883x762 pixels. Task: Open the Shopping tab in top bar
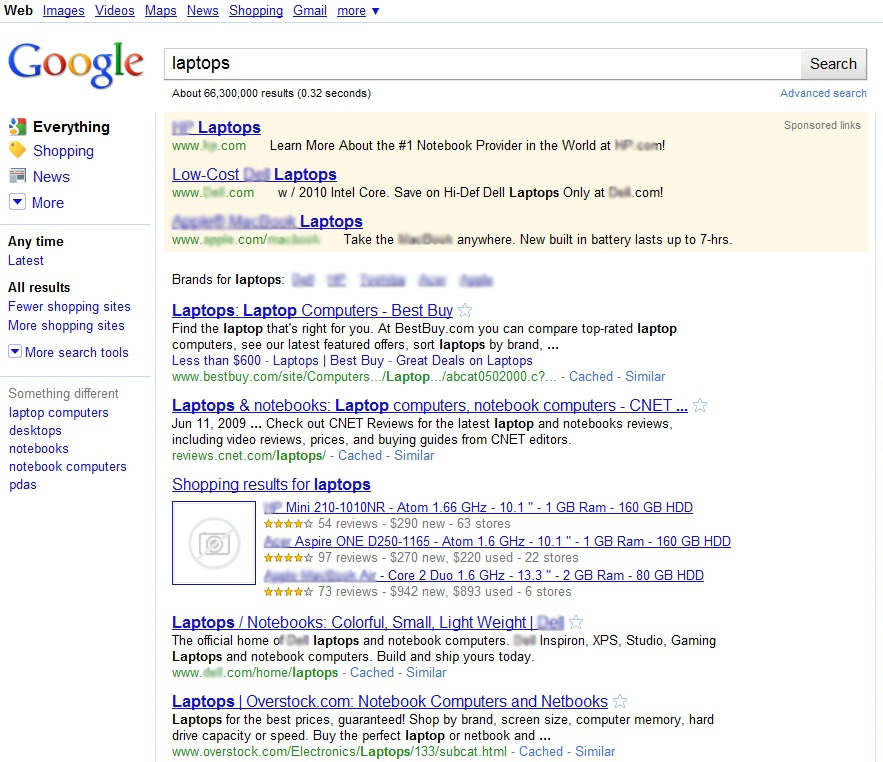click(256, 11)
